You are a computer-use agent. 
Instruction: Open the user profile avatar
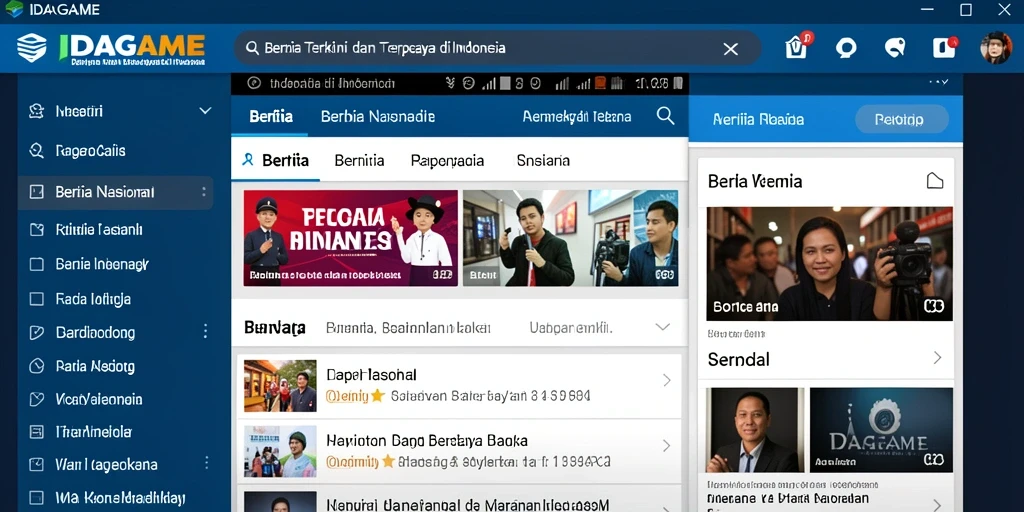coord(995,48)
